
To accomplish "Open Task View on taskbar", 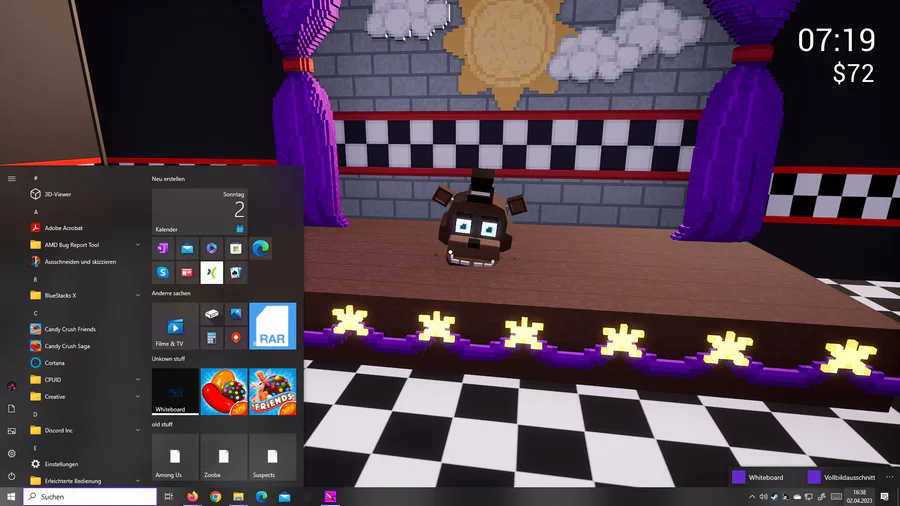I will (168, 497).
